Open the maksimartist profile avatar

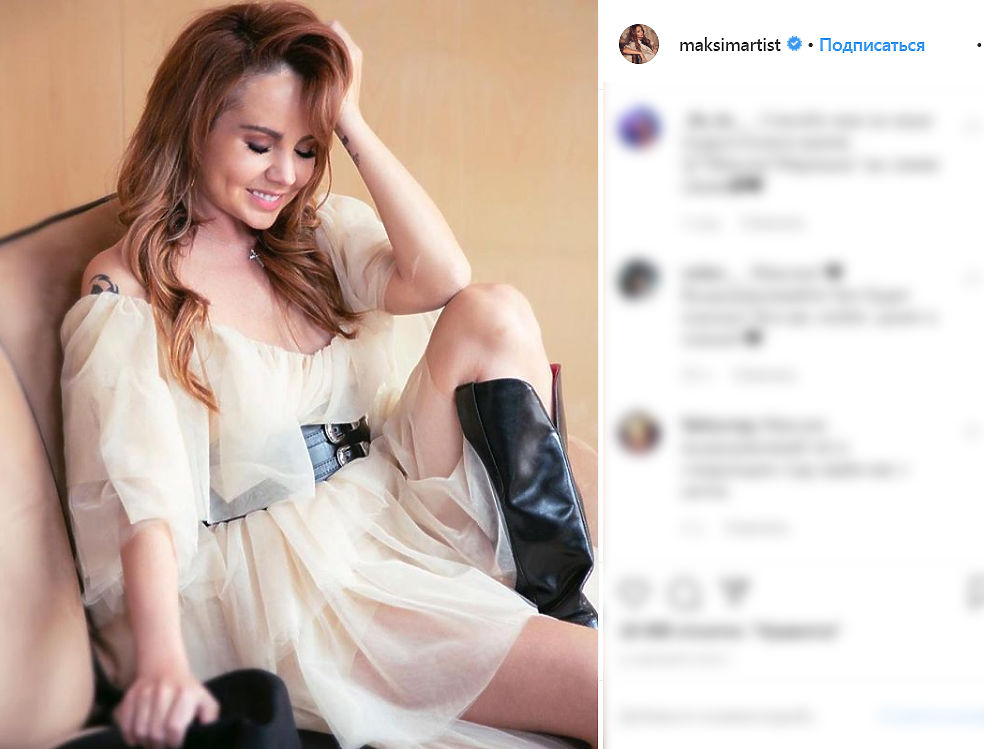pyautogui.click(x=639, y=44)
